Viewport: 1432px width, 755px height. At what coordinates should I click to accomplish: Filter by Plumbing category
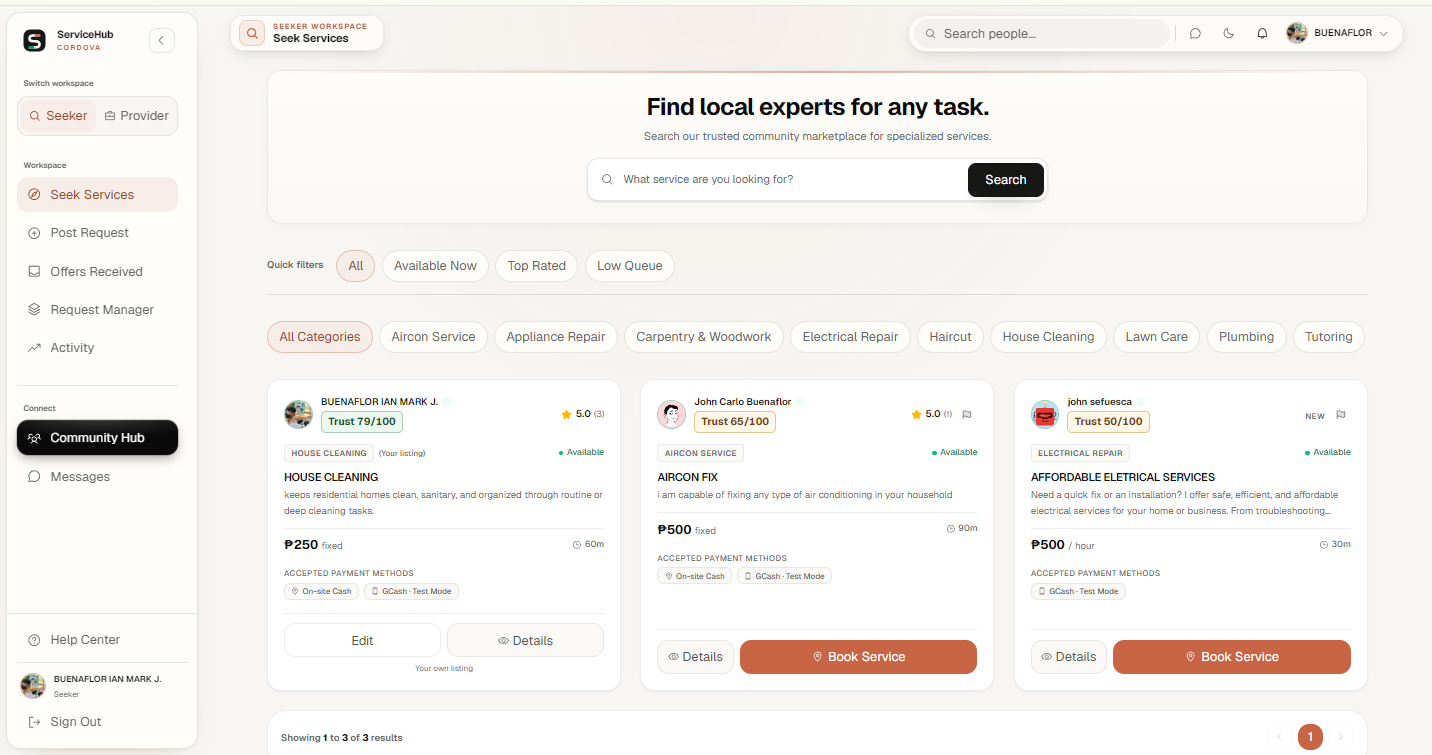click(1246, 337)
